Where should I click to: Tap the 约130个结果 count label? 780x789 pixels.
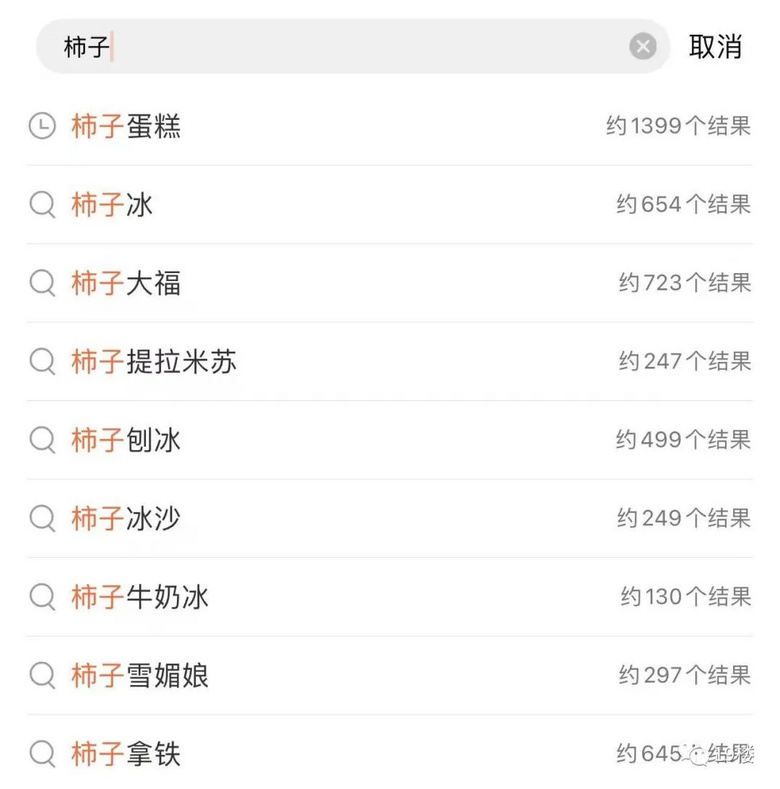(686, 597)
